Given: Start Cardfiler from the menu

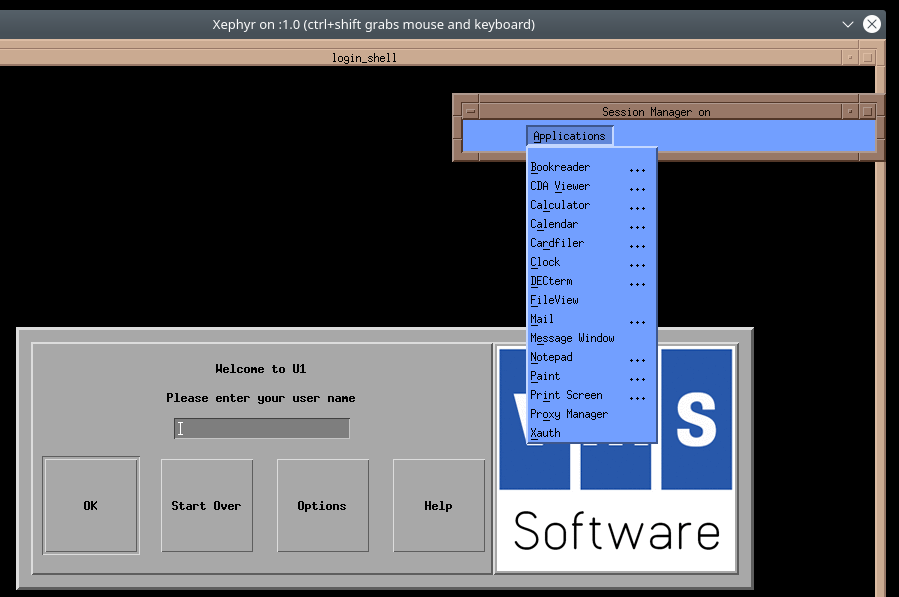Looking at the screenshot, I should tap(557, 243).
